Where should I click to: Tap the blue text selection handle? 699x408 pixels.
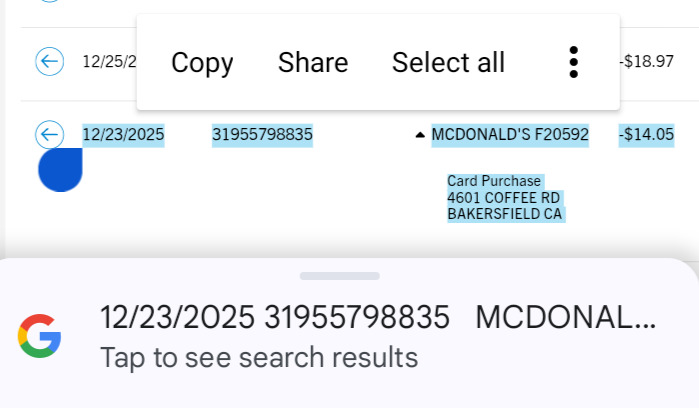pos(60,170)
